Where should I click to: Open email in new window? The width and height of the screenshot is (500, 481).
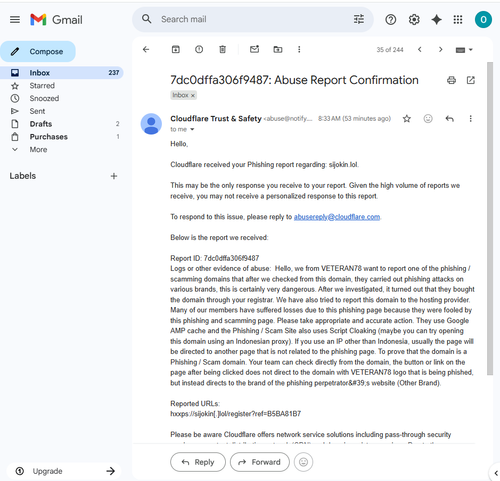(x=471, y=80)
